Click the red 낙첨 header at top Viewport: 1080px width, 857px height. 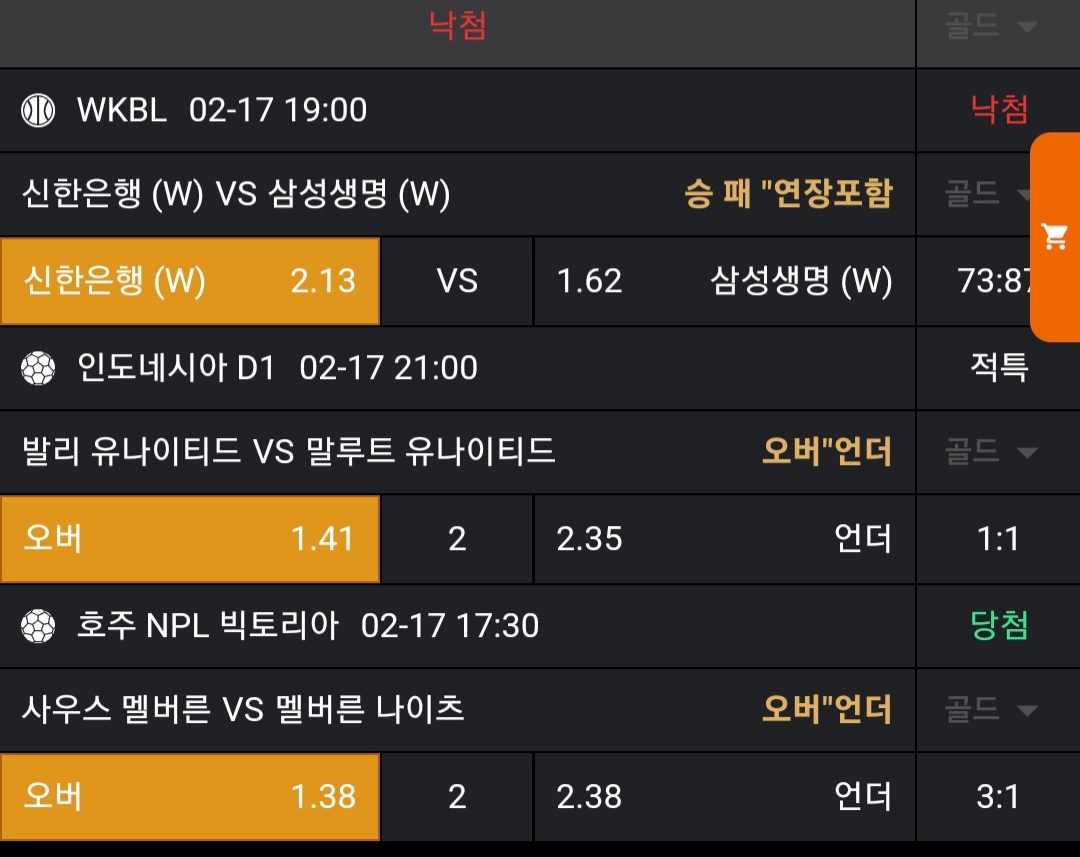457,27
